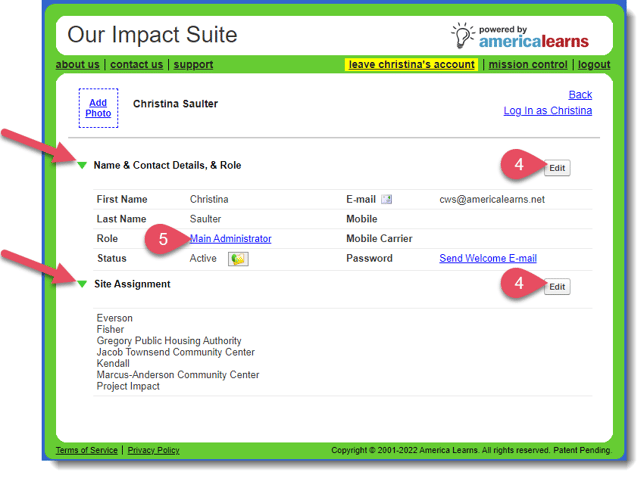The height and width of the screenshot is (478, 644).
Task: Click the Add Photo placeholder box
Action: coord(98,108)
